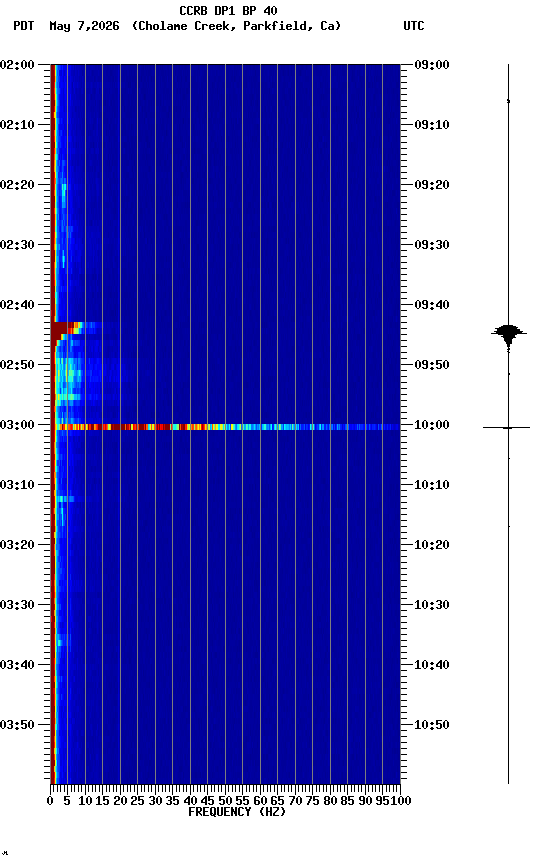Click the '03:00' PDT time label
Viewport: 552px width, 864px height.
click(17, 425)
